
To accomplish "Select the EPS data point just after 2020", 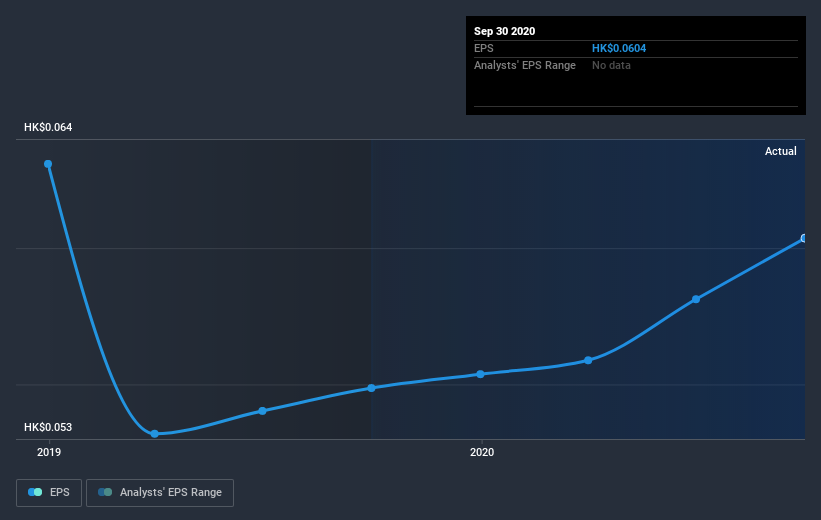I will 588,360.
